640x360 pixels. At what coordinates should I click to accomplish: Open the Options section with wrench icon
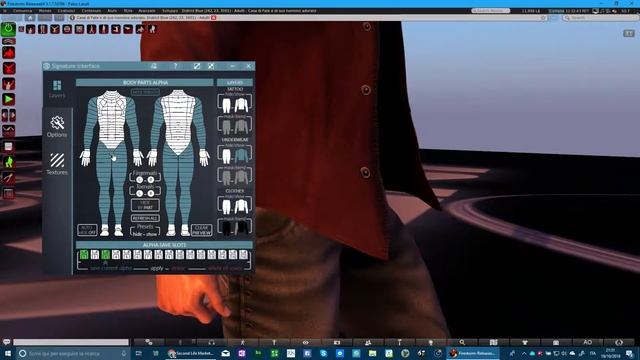[57, 126]
